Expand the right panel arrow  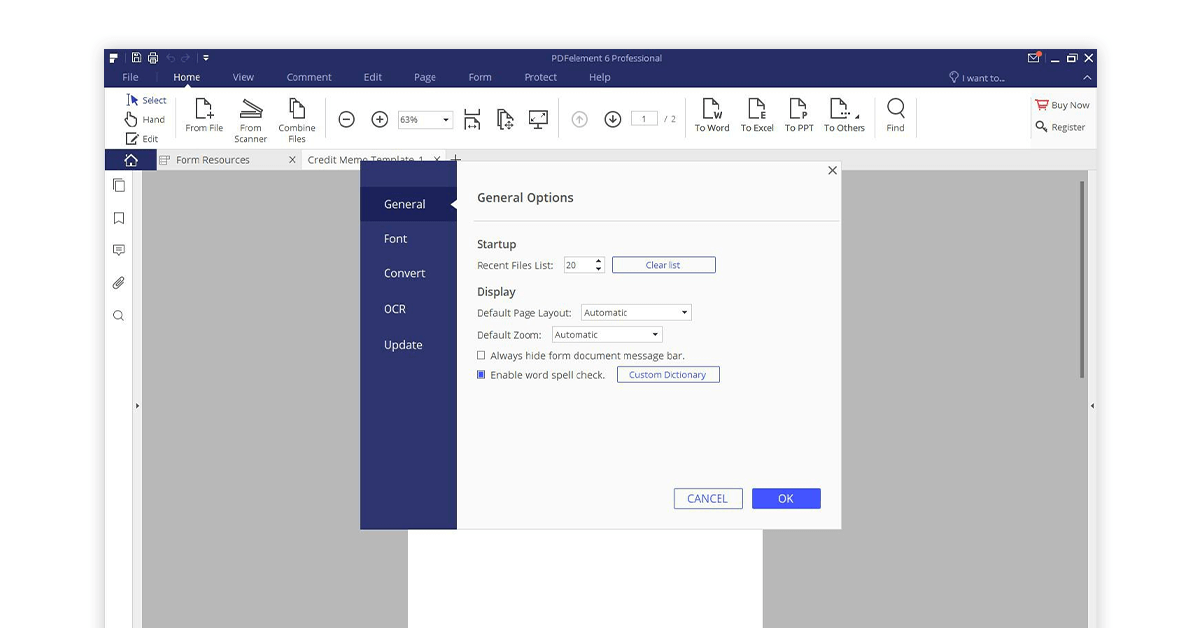[x=1092, y=406]
